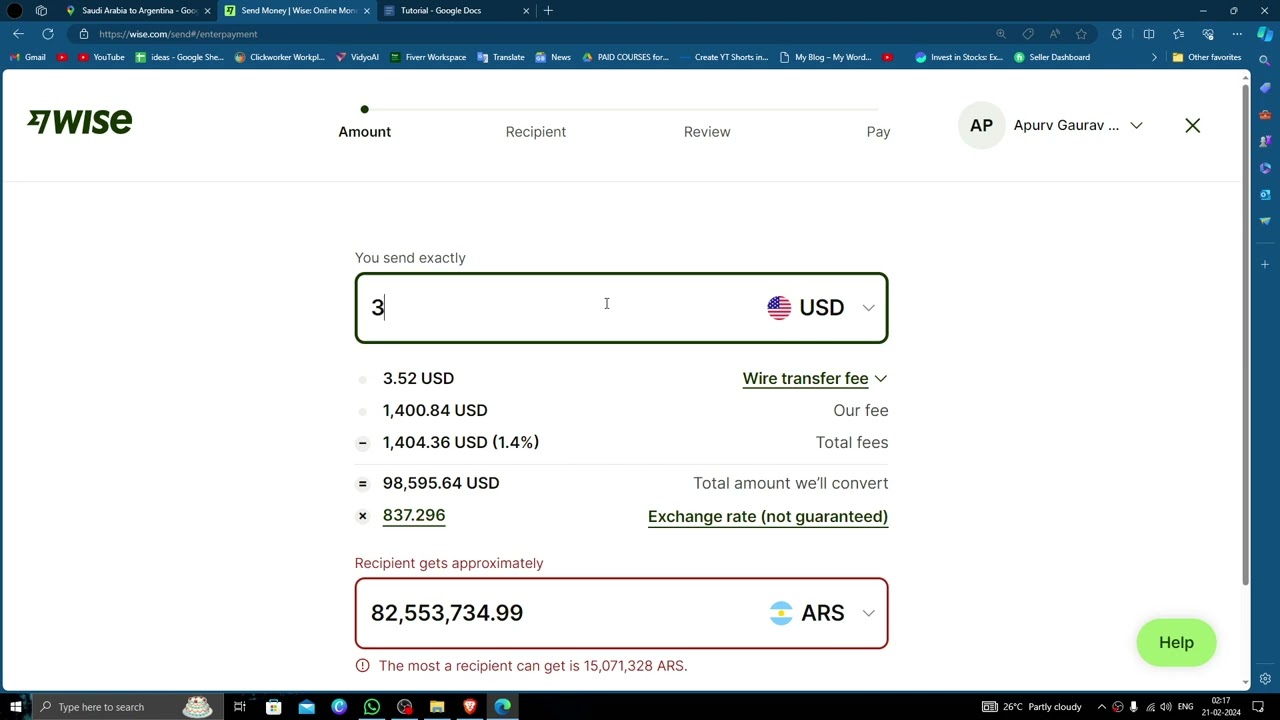Show hidden system tray icons
Viewport: 1280px width, 720px height.
1101,707
